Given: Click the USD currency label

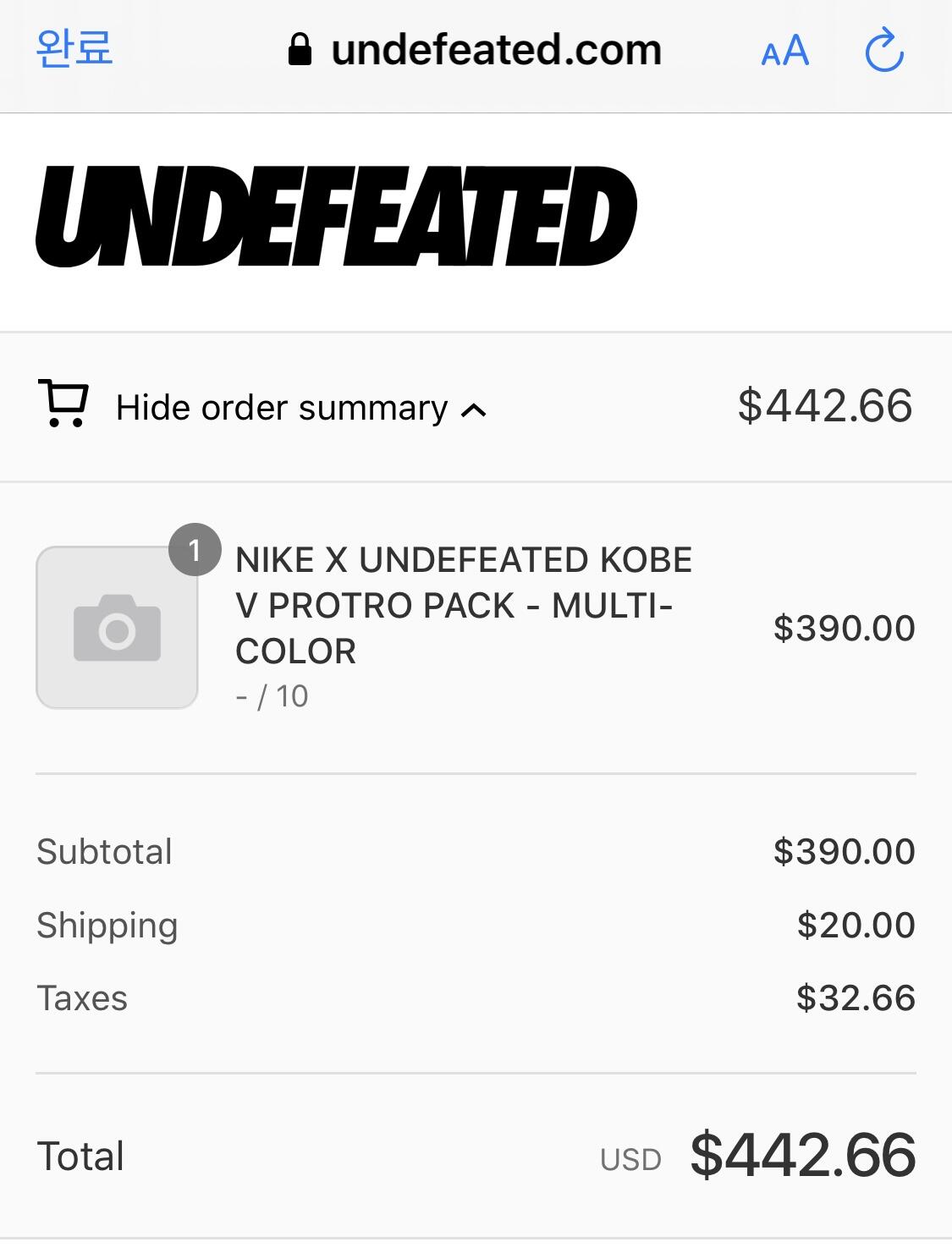Looking at the screenshot, I should click(630, 1159).
